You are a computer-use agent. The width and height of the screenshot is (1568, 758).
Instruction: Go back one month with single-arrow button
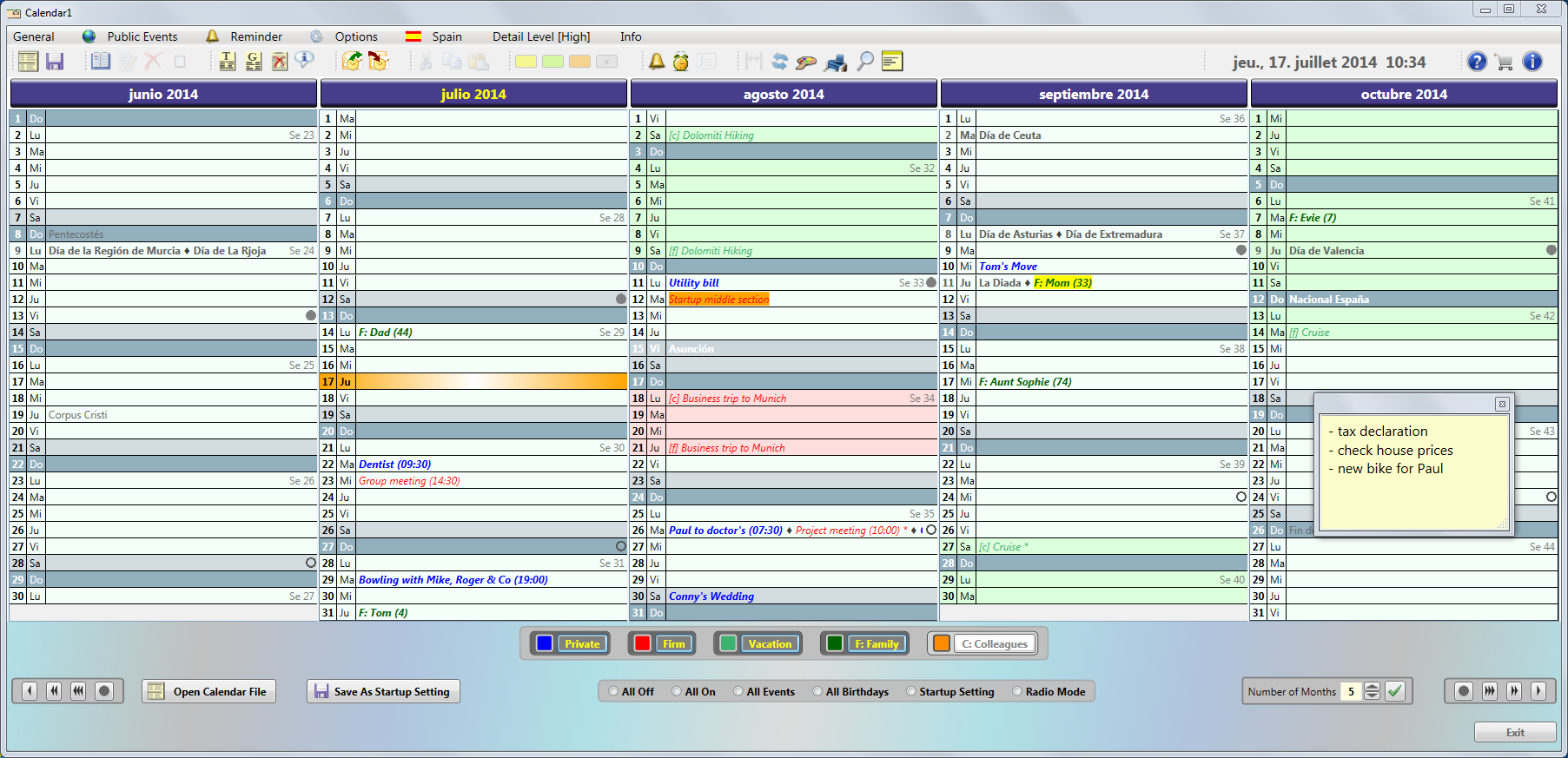[30, 691]
